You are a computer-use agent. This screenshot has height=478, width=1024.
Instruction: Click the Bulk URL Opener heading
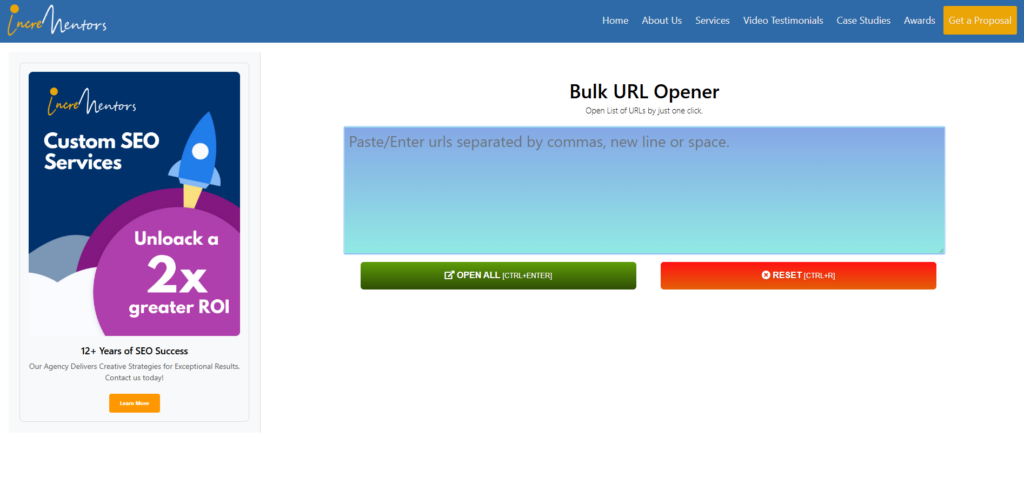[x=644, y=91]
